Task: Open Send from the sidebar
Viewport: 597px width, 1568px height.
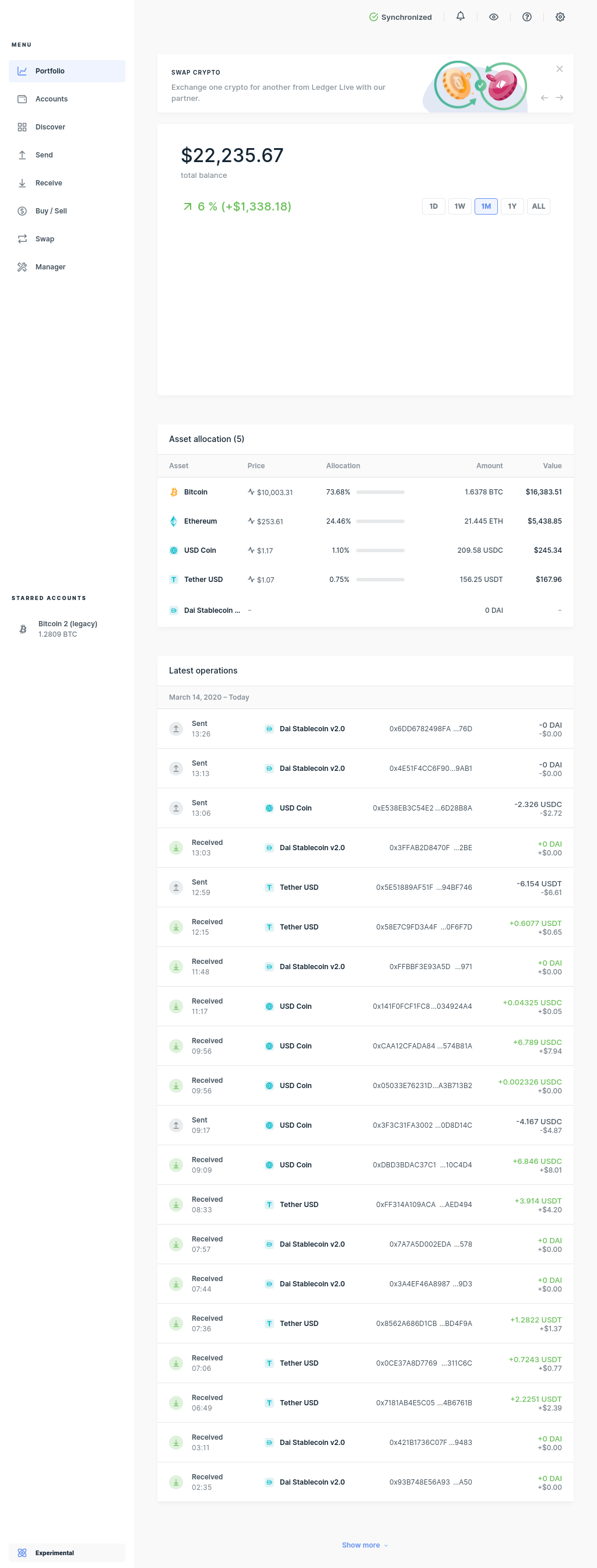Action: pyautogui.click(x=67, y=155)
